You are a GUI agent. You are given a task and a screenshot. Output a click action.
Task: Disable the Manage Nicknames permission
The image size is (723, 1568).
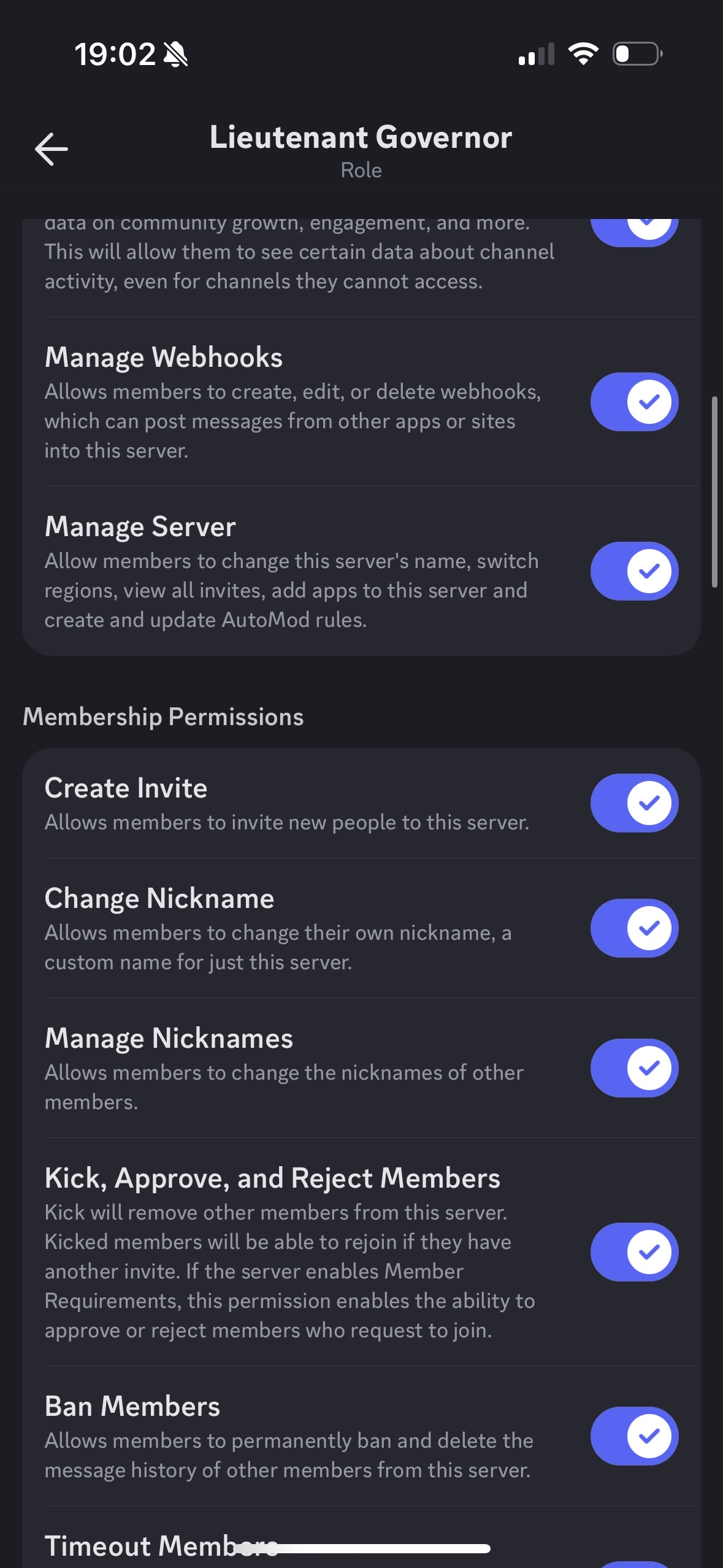coord(634,1068)
